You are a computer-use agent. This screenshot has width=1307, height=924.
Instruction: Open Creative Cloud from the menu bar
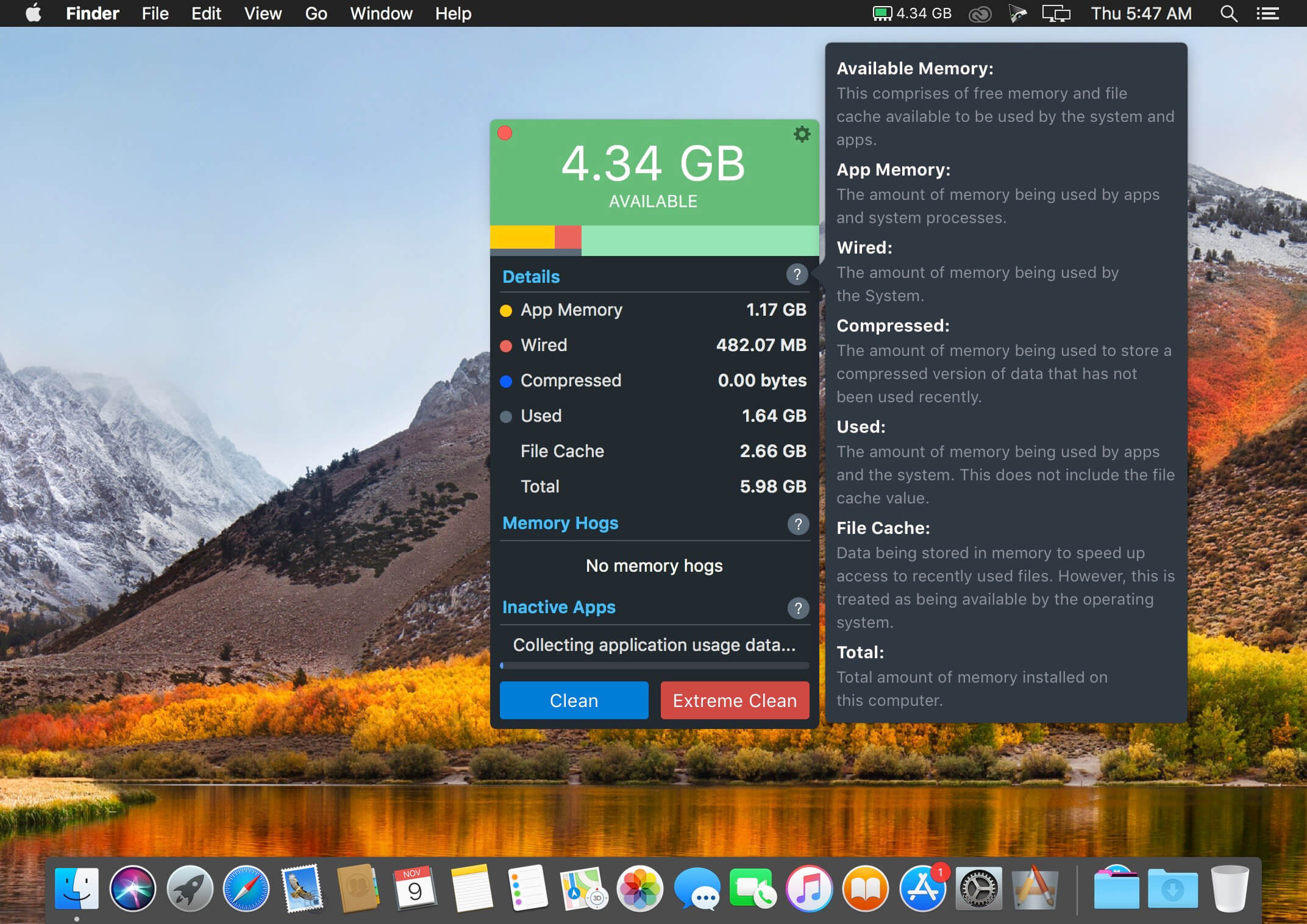tap(980, 13)
